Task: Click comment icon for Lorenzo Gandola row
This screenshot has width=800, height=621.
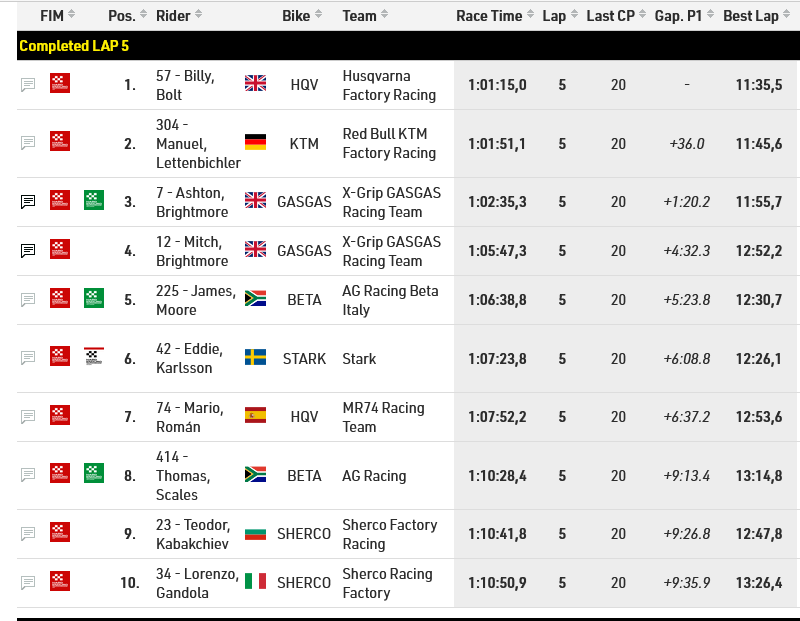Action: pos(28,582)
